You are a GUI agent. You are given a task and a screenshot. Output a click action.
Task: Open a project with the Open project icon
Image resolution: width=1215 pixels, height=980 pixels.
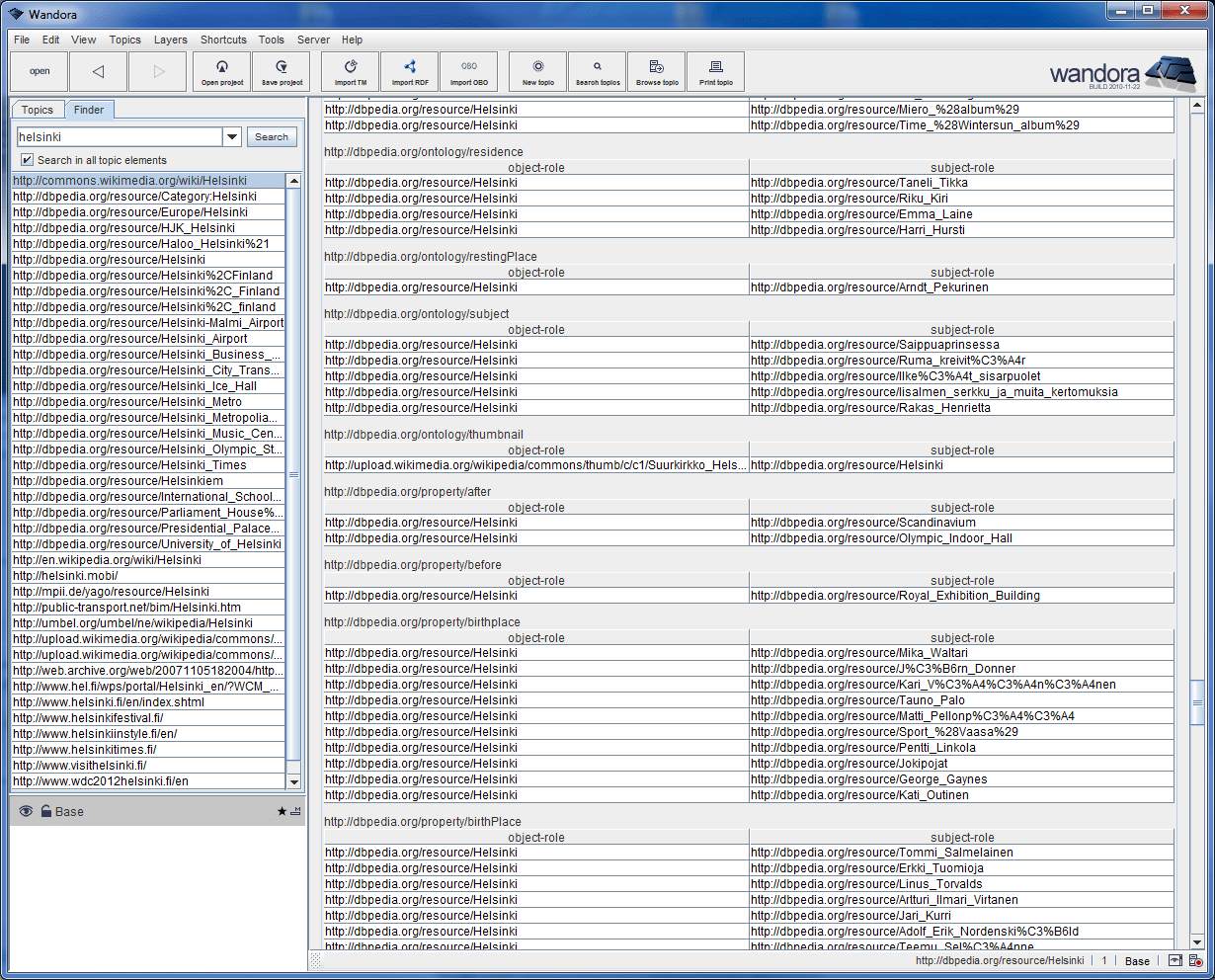221,71
